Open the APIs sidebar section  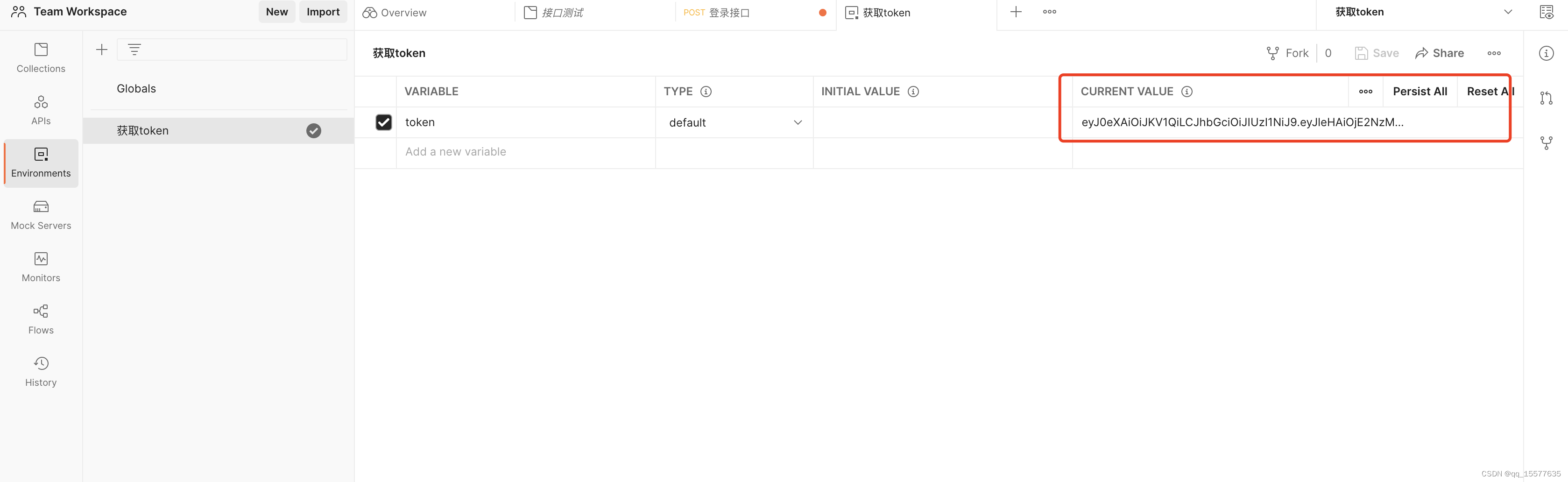click(41, 111)
